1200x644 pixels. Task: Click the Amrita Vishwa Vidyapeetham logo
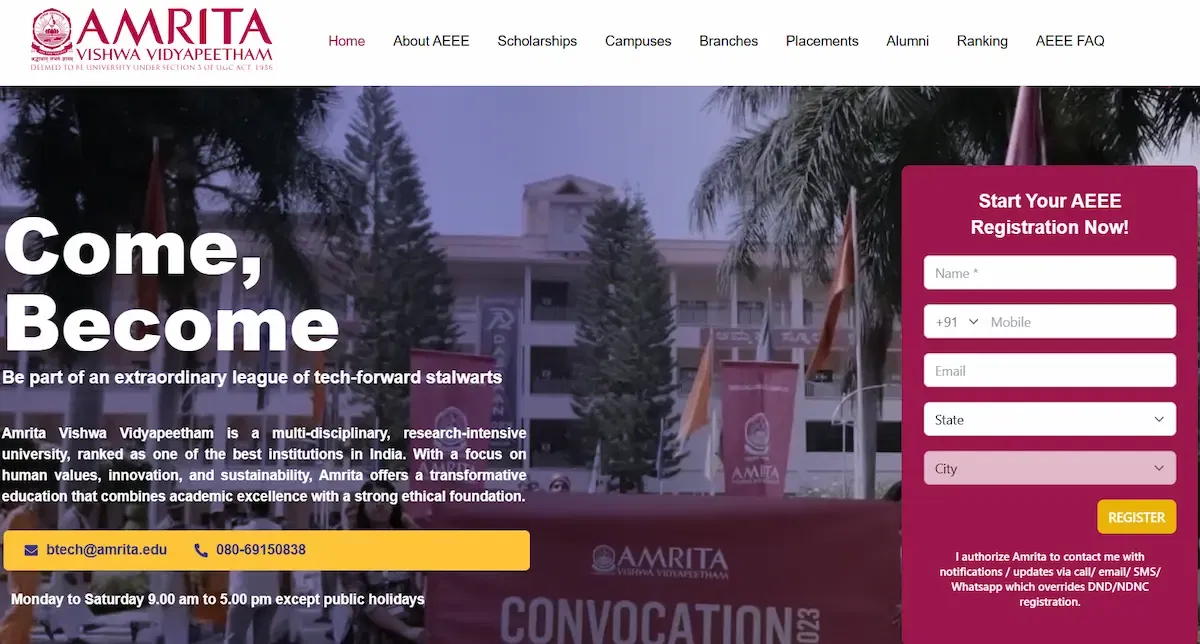pyautogui.click(x=151, y=40)
